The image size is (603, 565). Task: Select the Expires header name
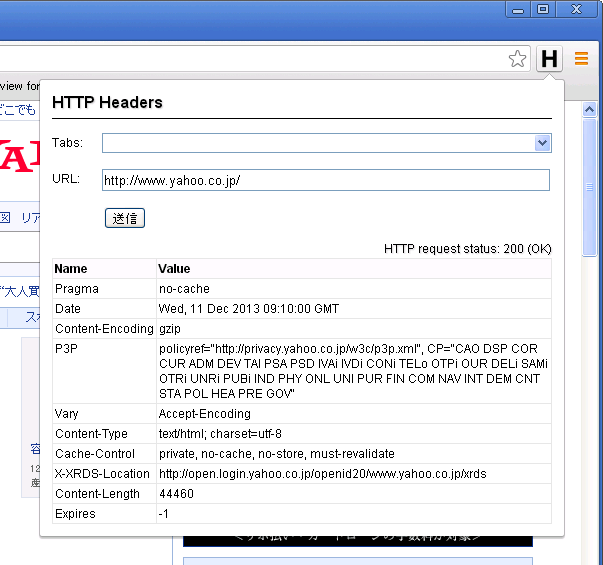[x=75, y=514]
